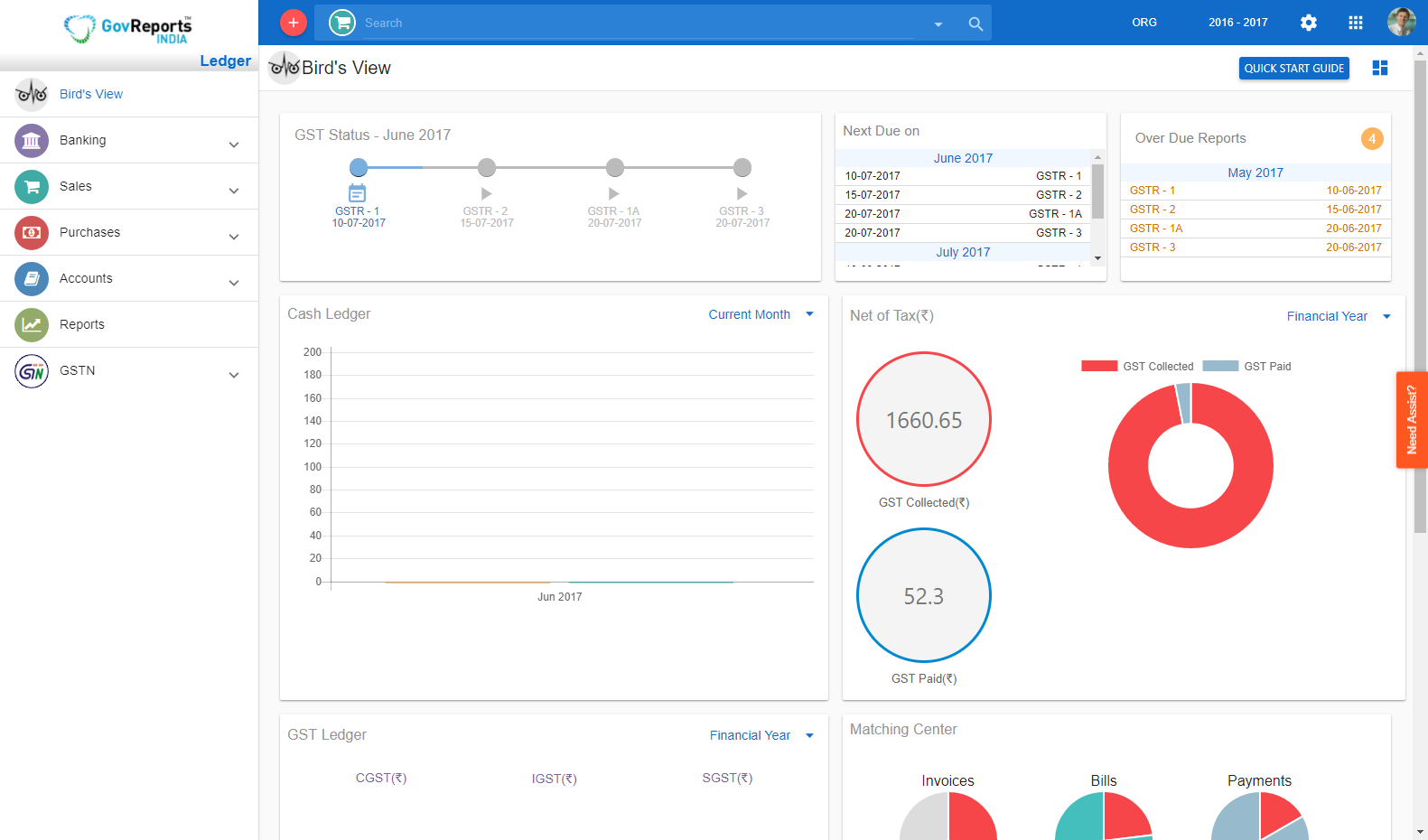Viewport: 1428px width, 840px height.
Task: Open the user profile avatar
Action: pos(1402,22)
